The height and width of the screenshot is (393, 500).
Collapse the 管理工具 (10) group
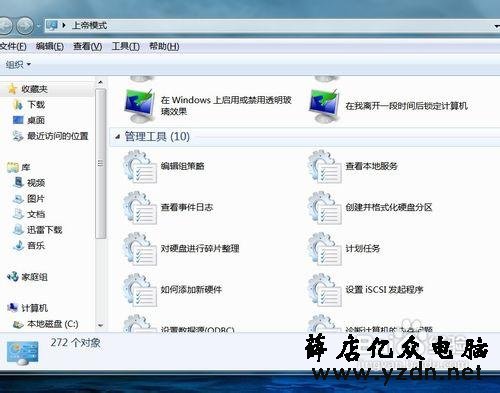(117, 137)
